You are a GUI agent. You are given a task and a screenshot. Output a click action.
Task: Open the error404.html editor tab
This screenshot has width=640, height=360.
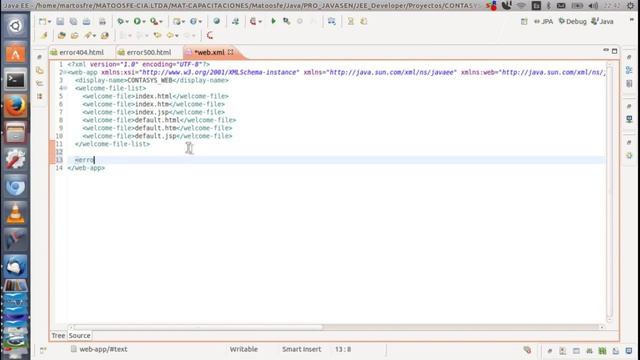point(78,52)
